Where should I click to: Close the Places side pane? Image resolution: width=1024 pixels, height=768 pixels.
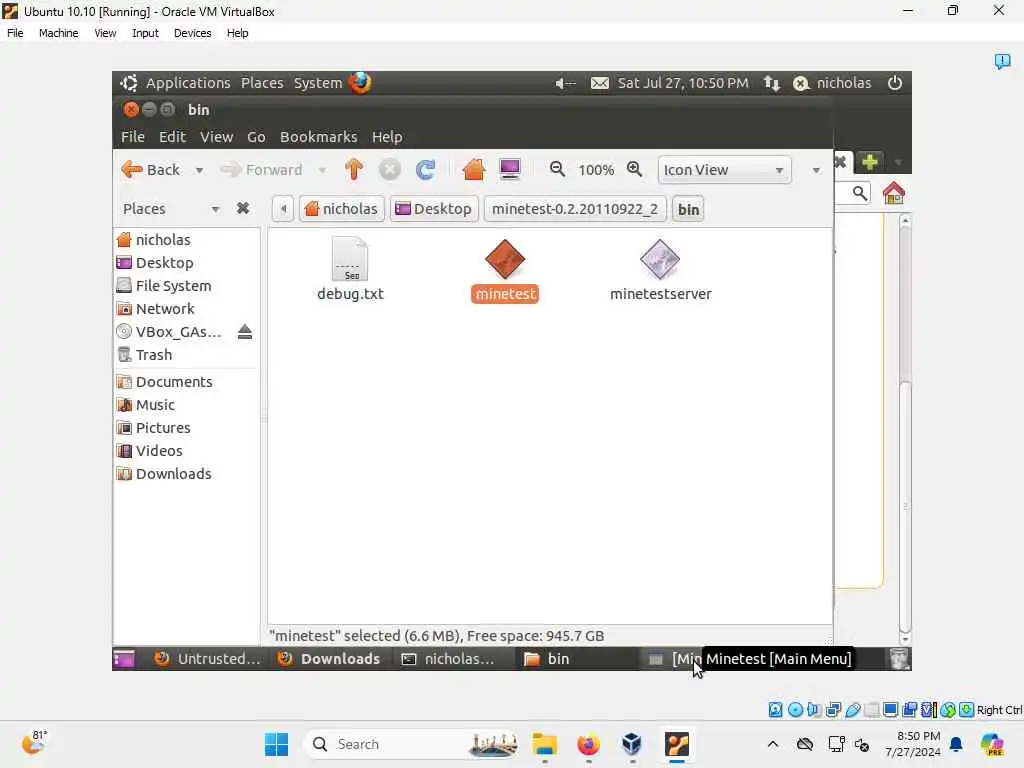pyautogui.click(x=243, y=208)
